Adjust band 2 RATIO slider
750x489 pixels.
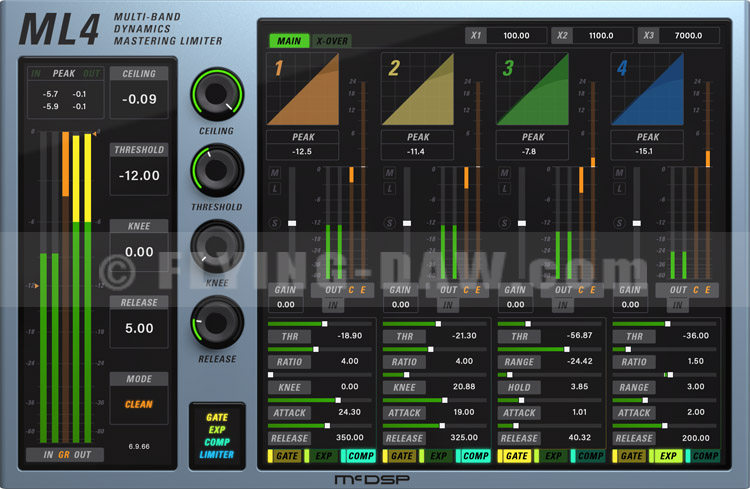tap(434, 349)
